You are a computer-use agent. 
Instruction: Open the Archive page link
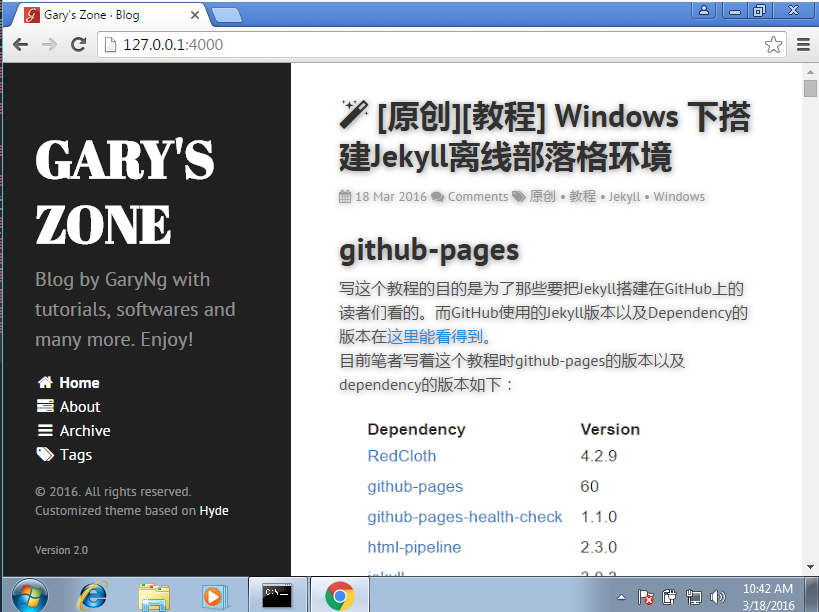pos(85,431)
